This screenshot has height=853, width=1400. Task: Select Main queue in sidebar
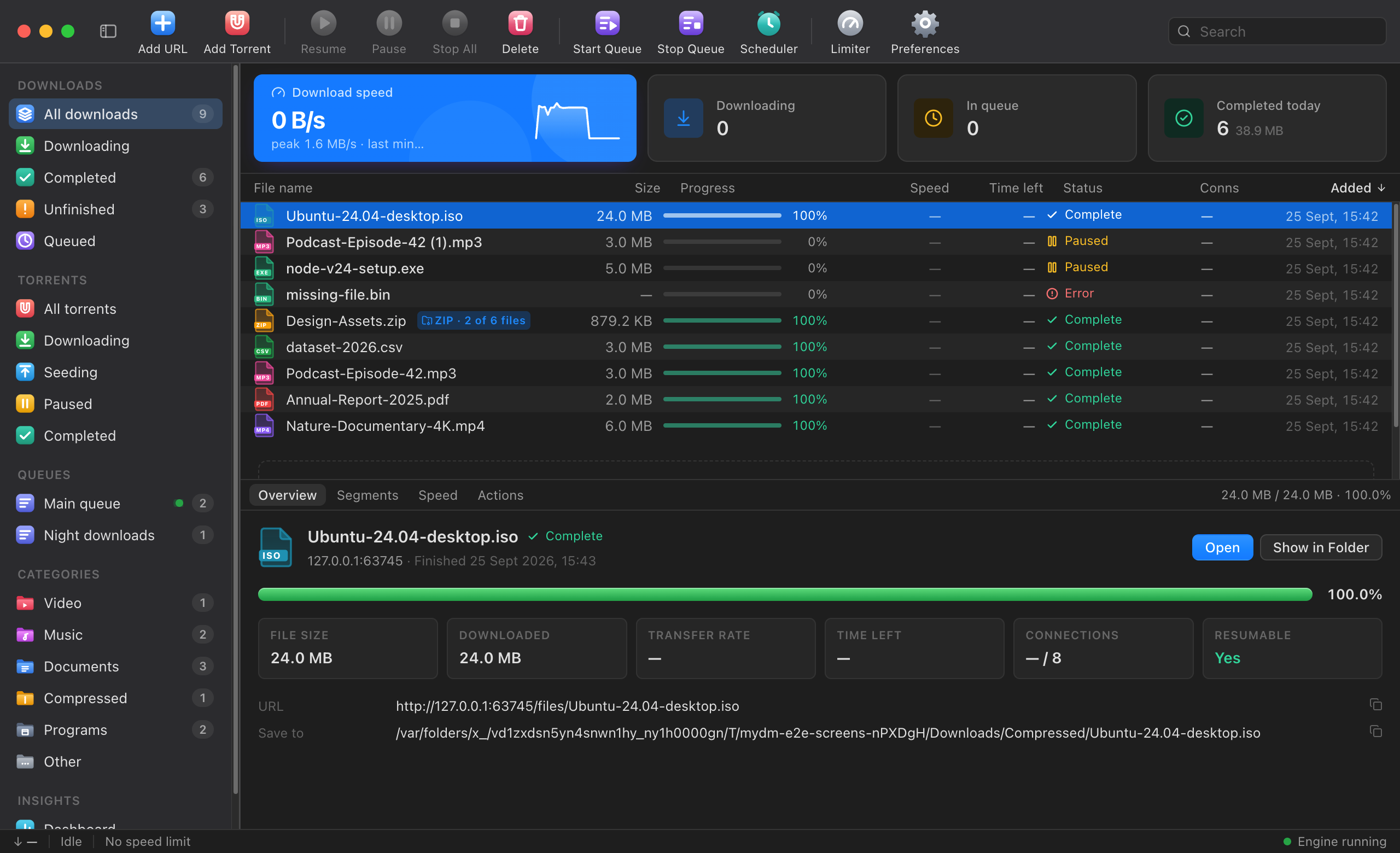click(115, 503)
